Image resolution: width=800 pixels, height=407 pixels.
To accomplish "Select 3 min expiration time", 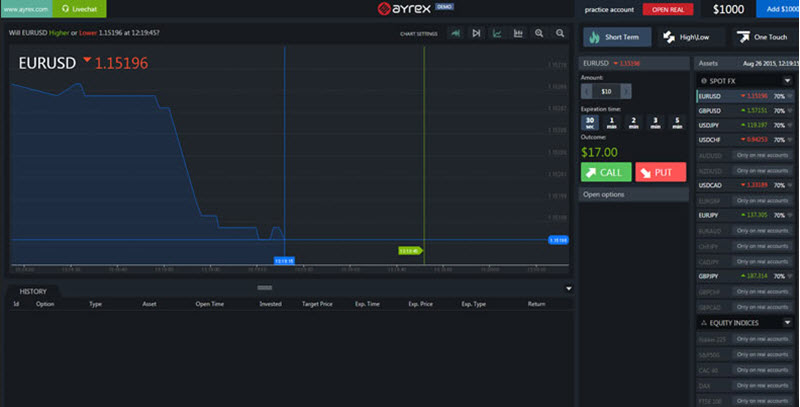I will click(656, 122).
